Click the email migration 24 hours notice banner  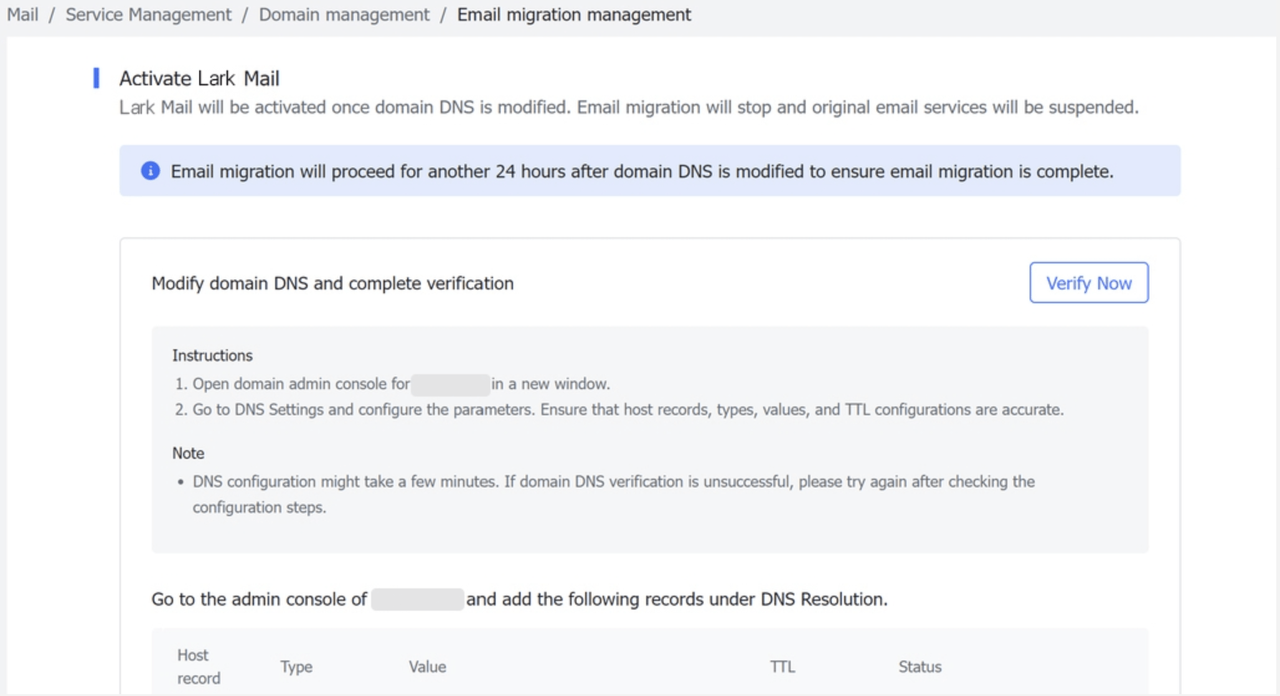pyautogui.click(x=650, y=170)
